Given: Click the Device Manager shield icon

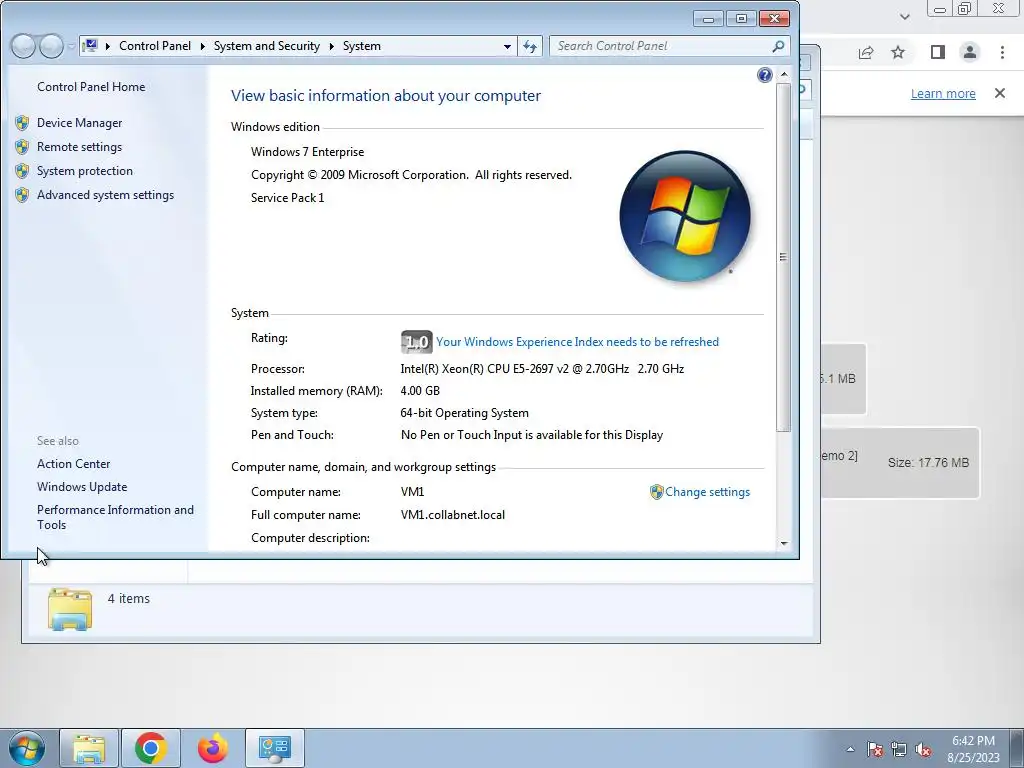Looking at the screenshot, I should pyautogui.click(x=22, y=123).
